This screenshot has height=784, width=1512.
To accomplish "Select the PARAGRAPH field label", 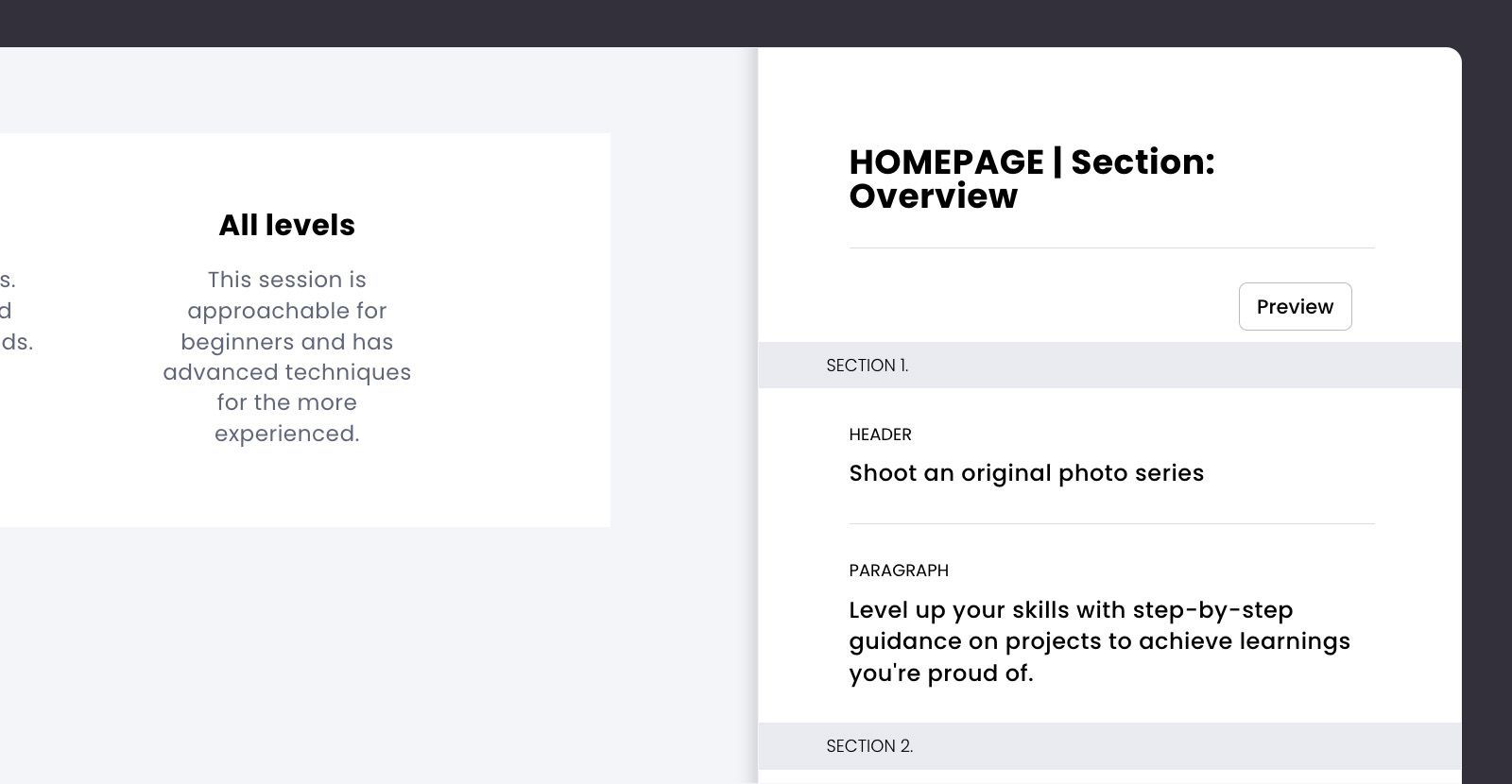I will point(899,571).
